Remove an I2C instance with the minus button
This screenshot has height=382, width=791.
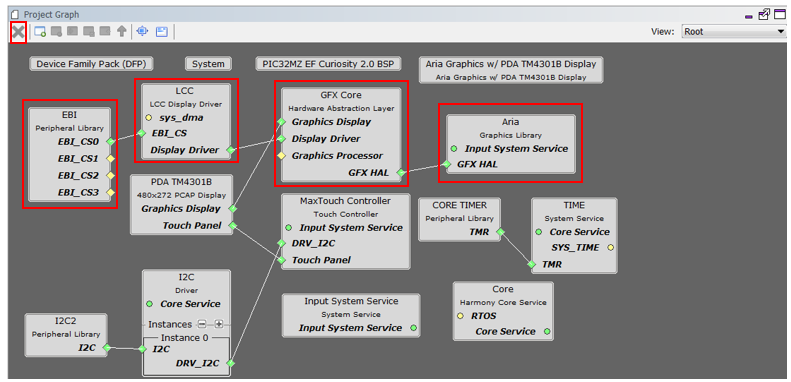coord(202,324)
